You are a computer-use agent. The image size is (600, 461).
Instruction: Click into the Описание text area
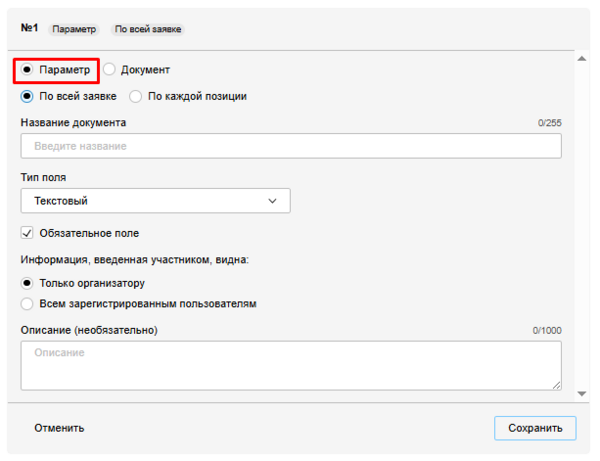point(290,365)
